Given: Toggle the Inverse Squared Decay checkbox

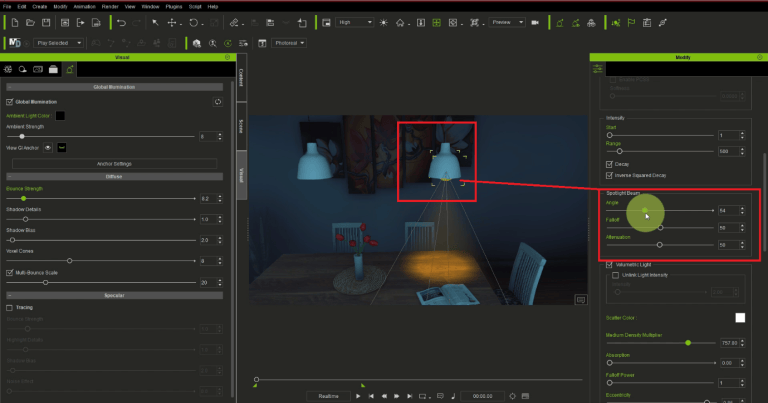Looking at the screenshot, I should (x=609, y=175).
